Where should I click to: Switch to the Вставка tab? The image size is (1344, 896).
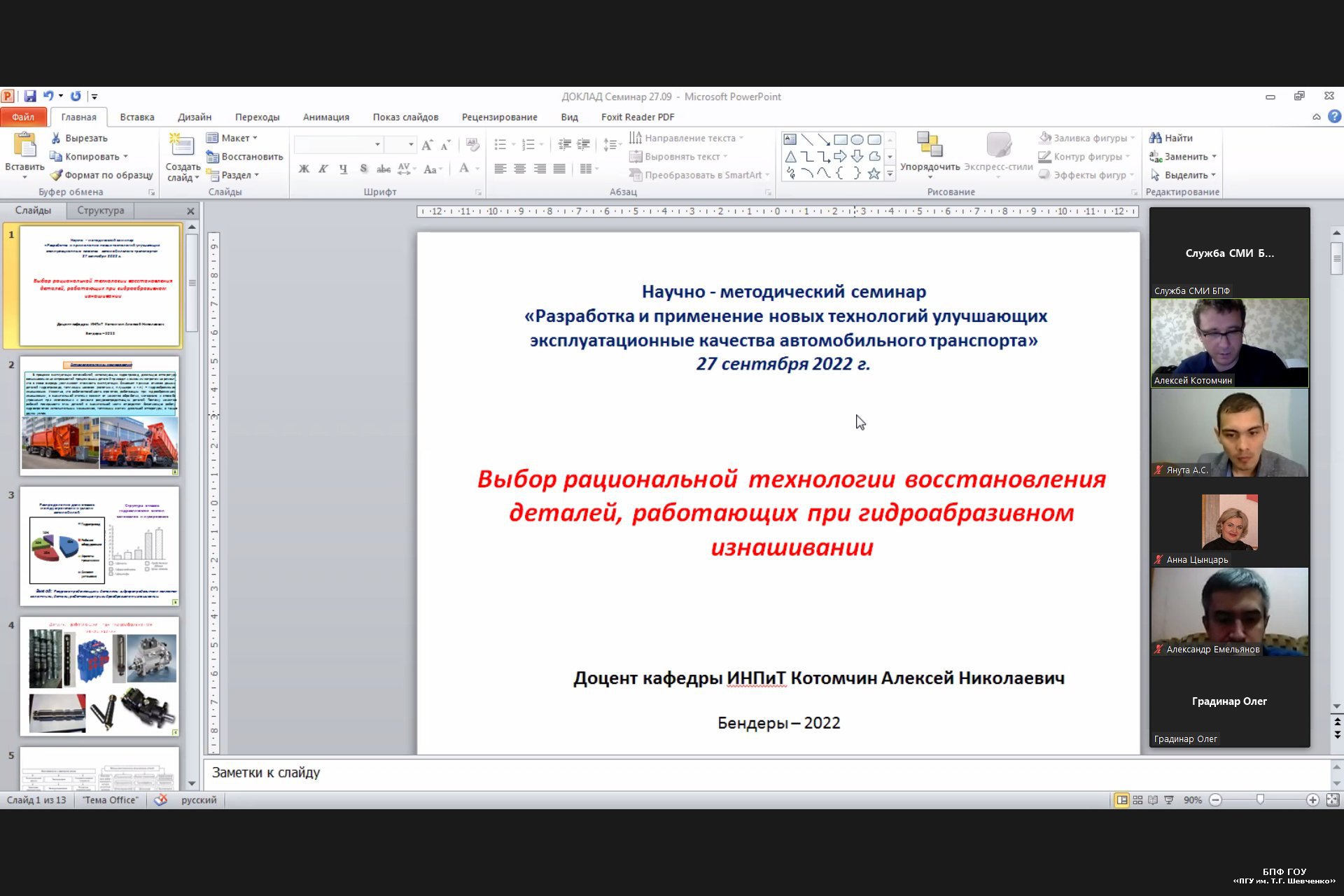(x=137, y=117)
